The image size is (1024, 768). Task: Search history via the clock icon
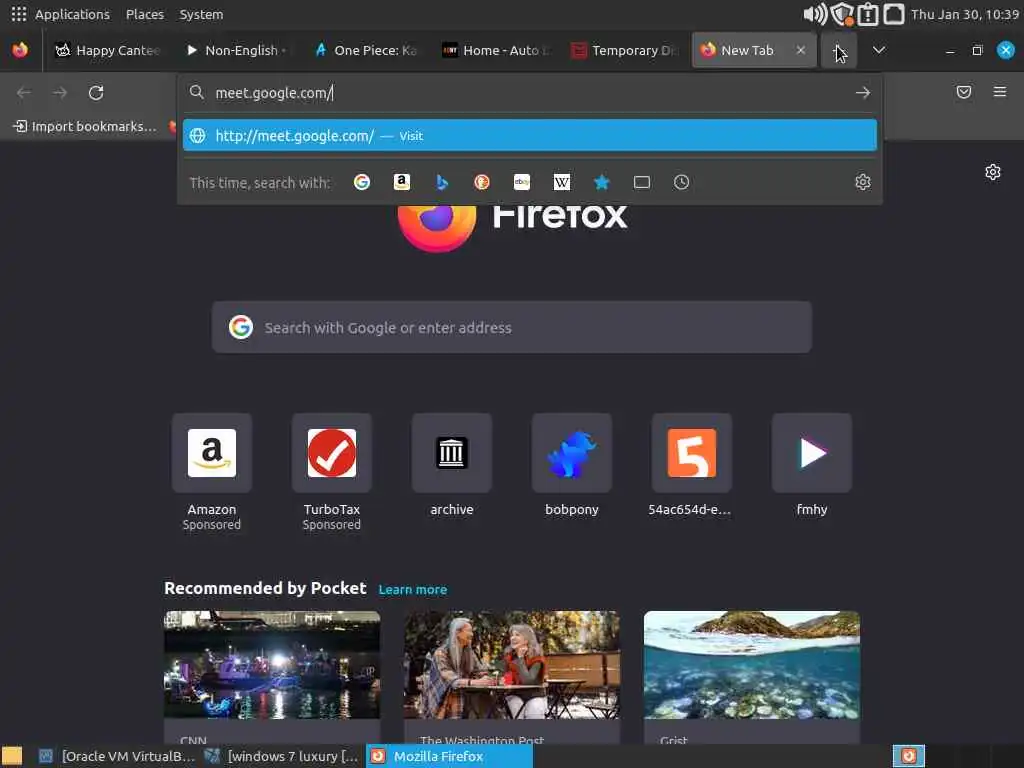pyautogui.click(x=681, y=182)
